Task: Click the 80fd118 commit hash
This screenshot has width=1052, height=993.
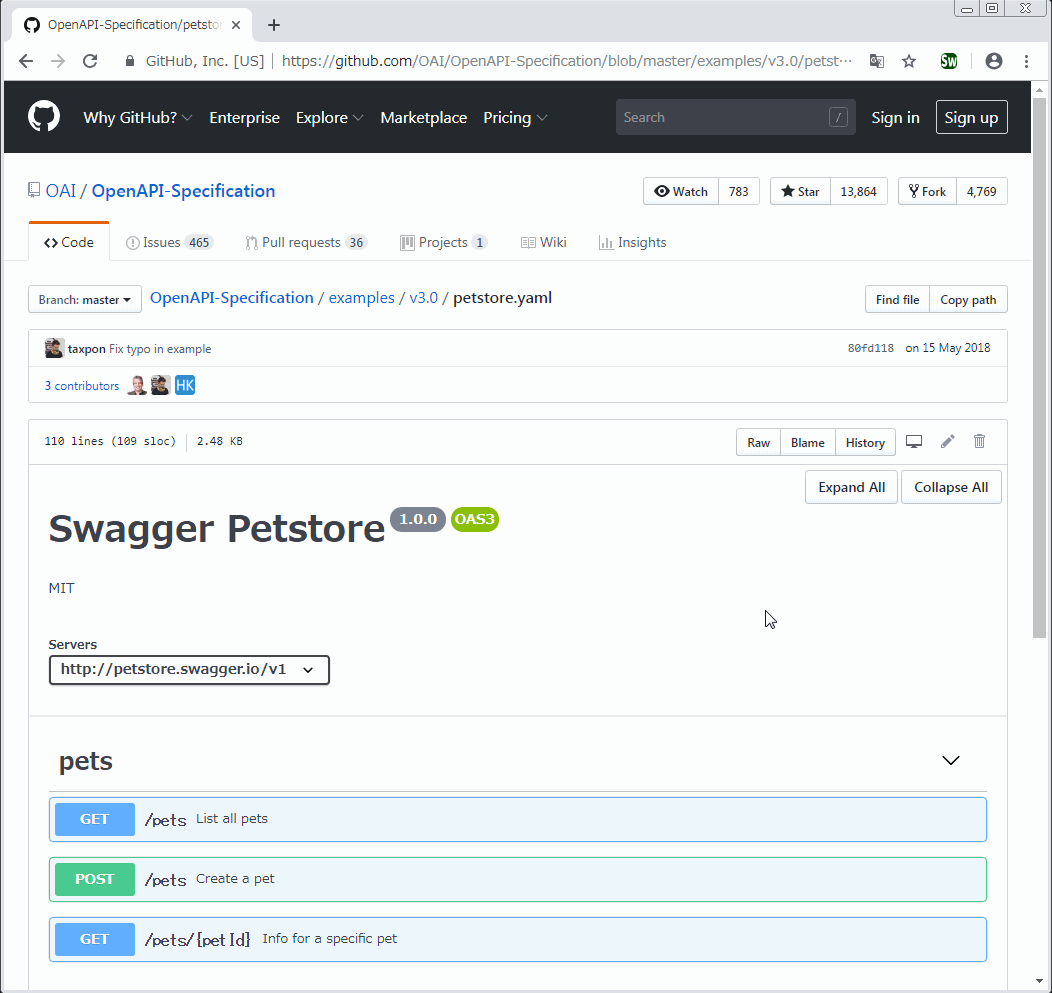Action: point(871,348)
